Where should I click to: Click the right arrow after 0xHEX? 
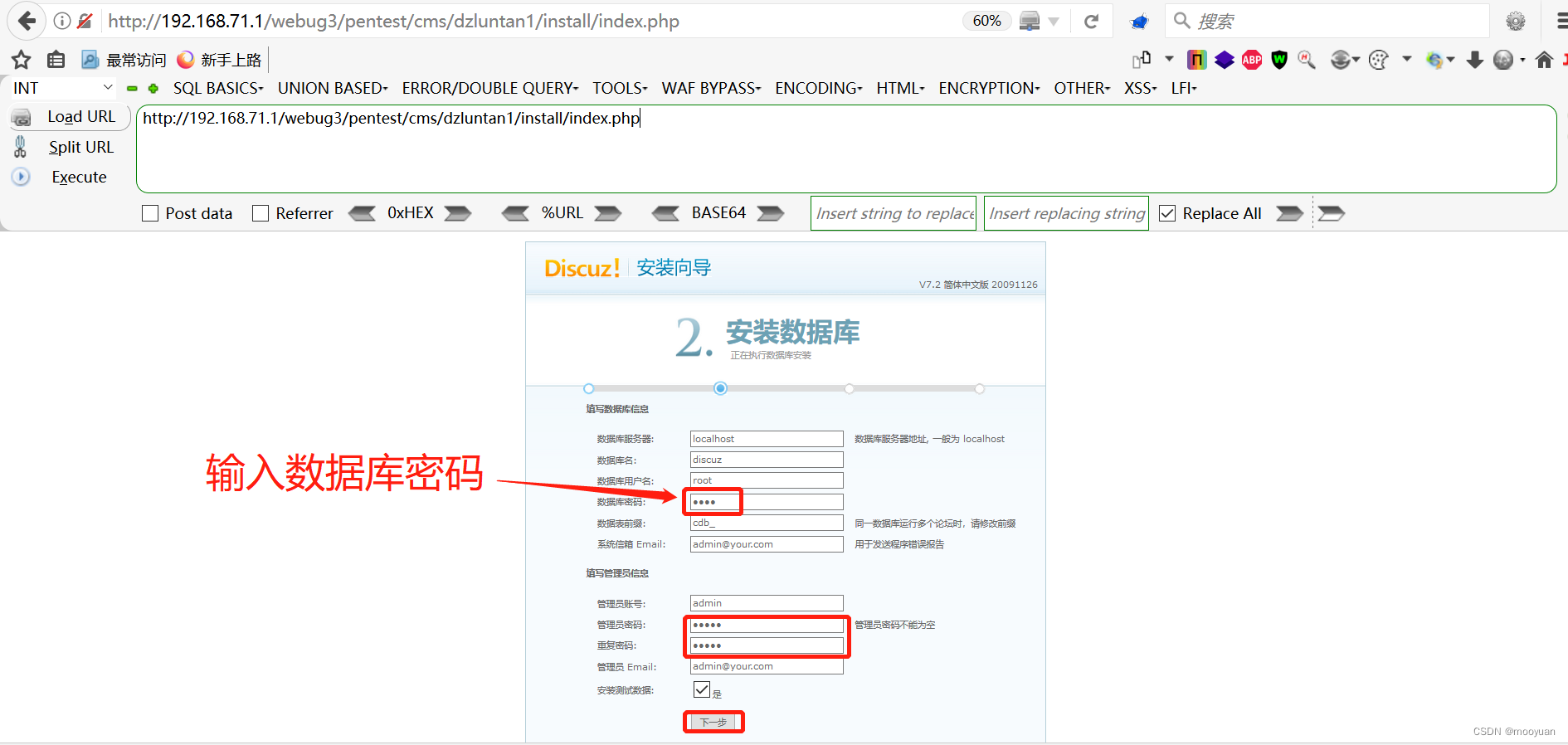coord(458,213)
